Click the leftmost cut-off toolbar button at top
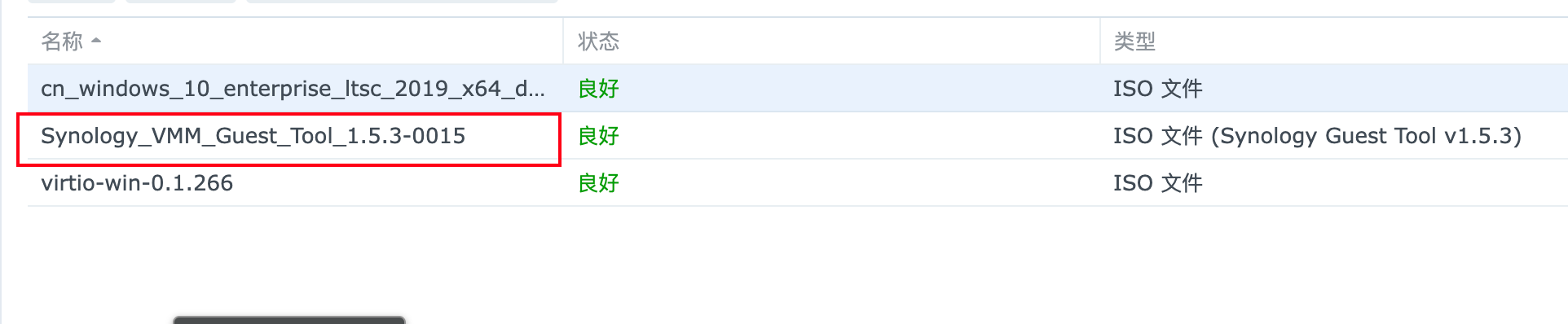1568x324 pixels. point(72,2)
